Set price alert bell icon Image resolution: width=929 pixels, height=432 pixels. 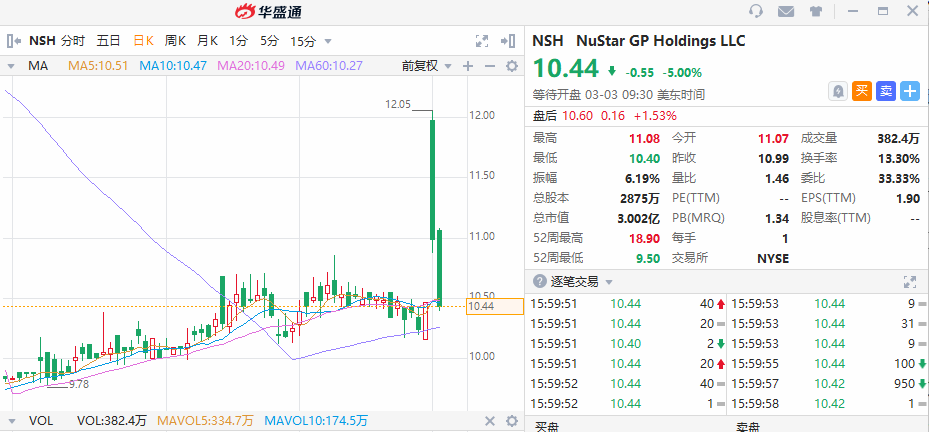point(838,91)
